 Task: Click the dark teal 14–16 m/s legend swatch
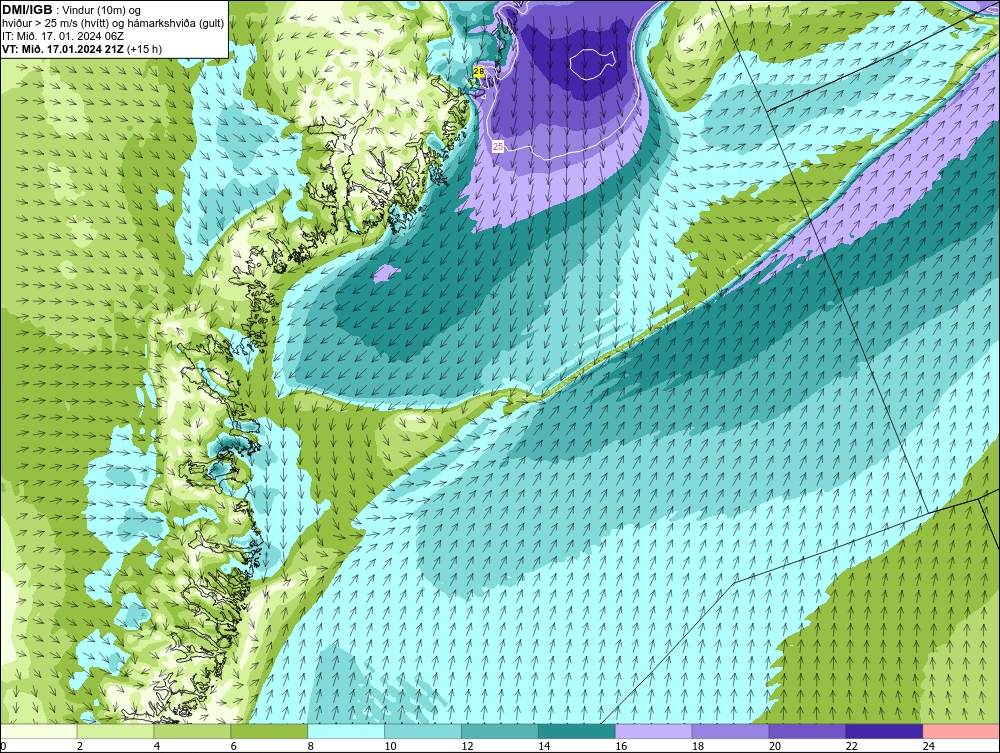click(x=577, y=731)
